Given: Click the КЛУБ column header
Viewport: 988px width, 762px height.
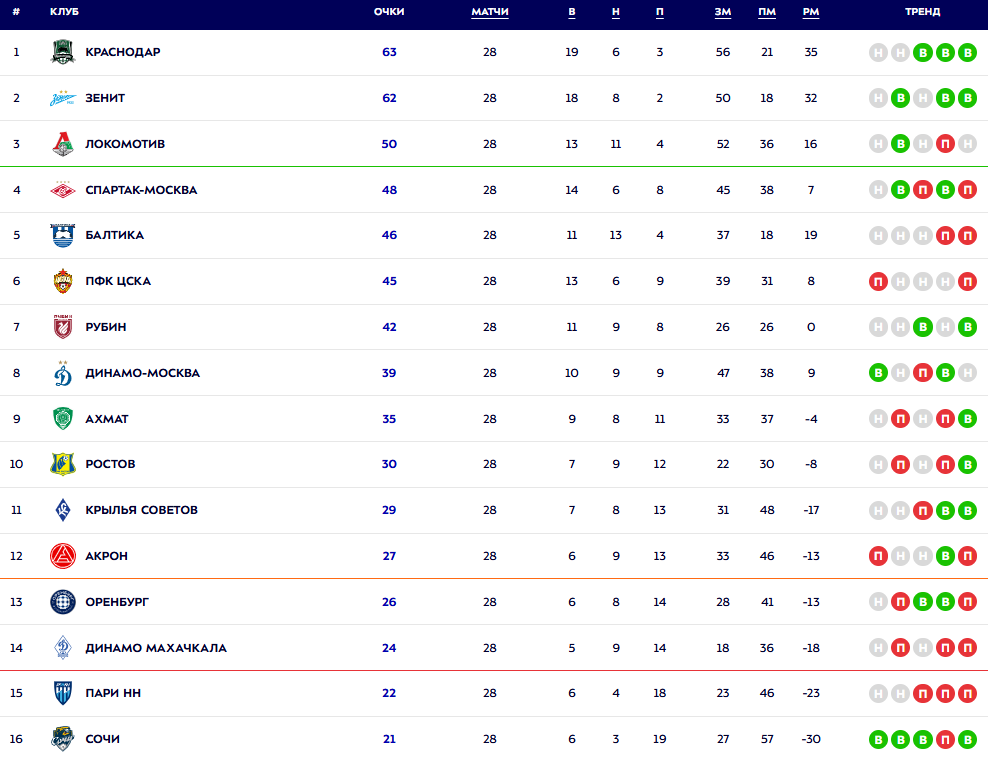Looking at the screenshot, I should [64, 12].
